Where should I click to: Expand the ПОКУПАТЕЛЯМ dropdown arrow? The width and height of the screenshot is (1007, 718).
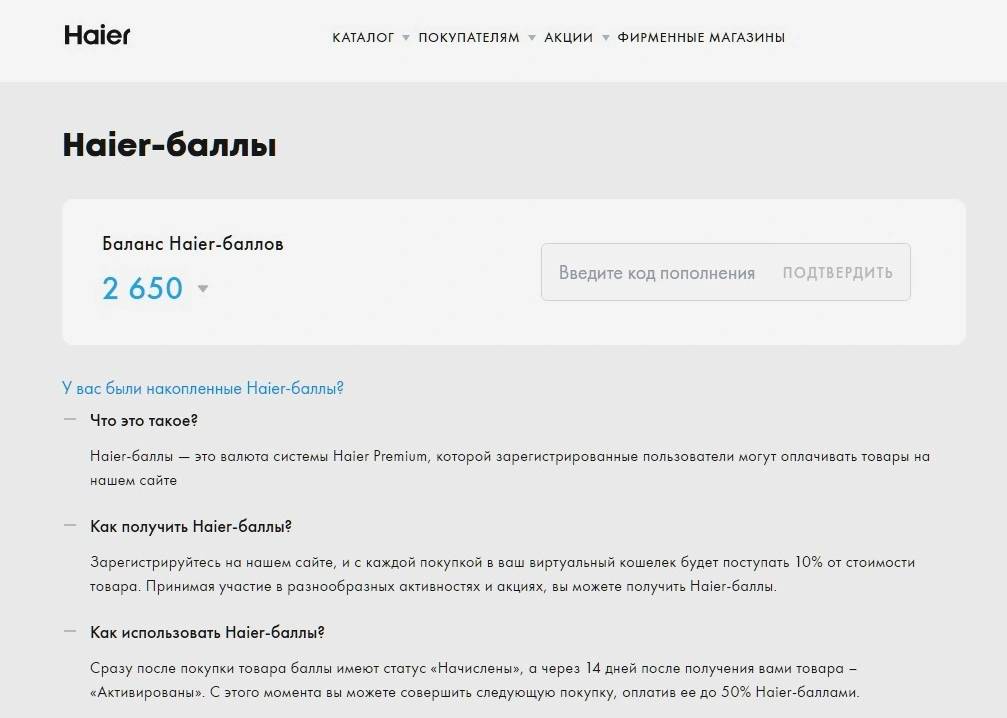[532, 38]
